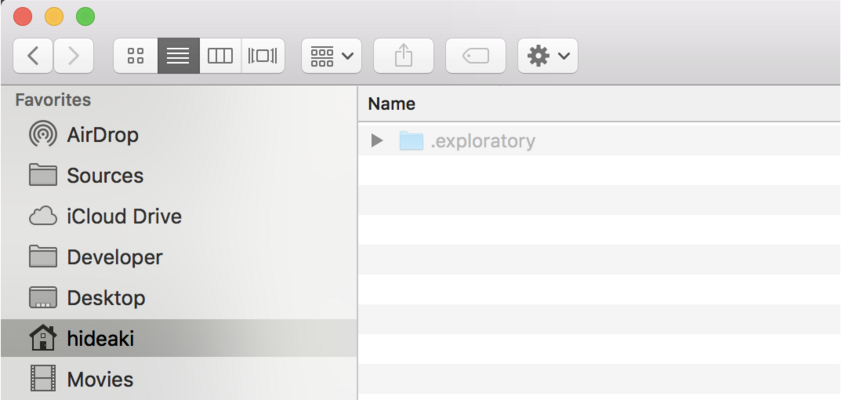This screenshot has height=400, width=845.
Task: Click the Edit Tags button
Action: (475, 56)
